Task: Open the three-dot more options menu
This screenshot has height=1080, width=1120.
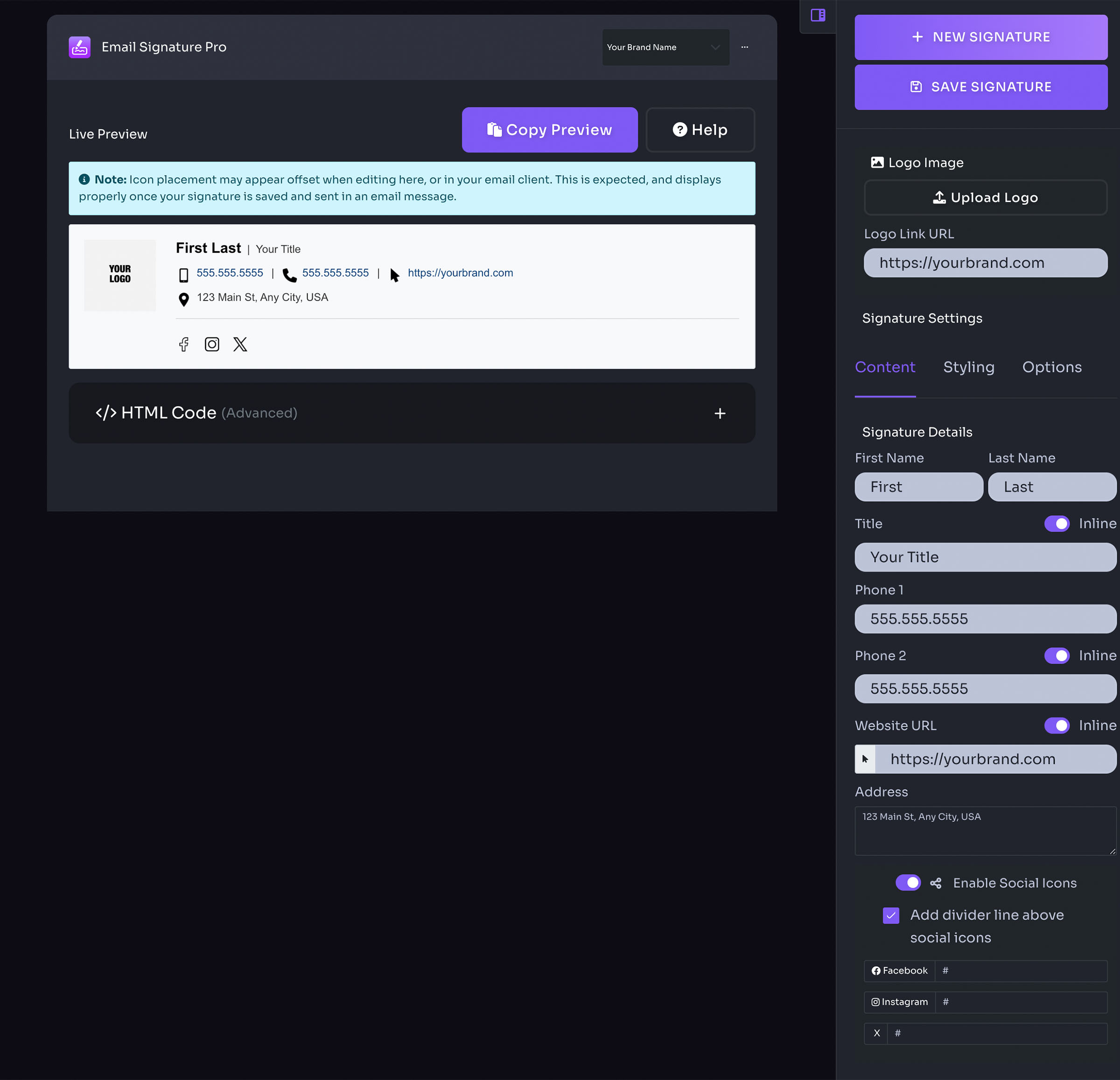Action: coord(745,48)
